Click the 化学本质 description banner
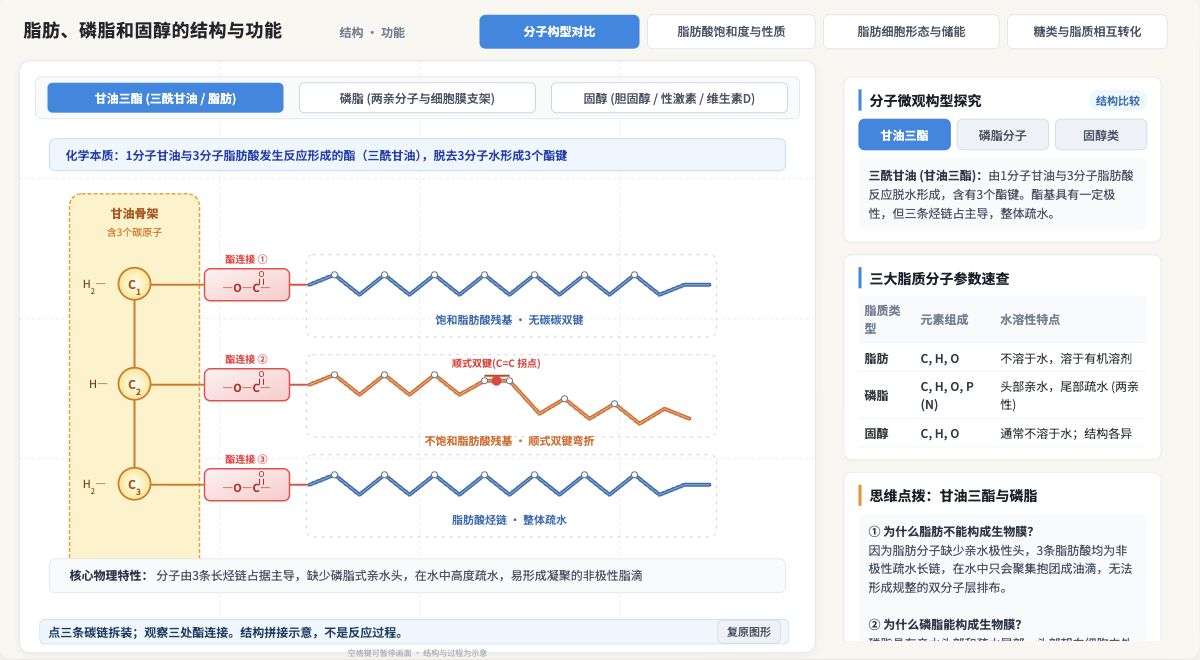 click(x=417, y=155)
